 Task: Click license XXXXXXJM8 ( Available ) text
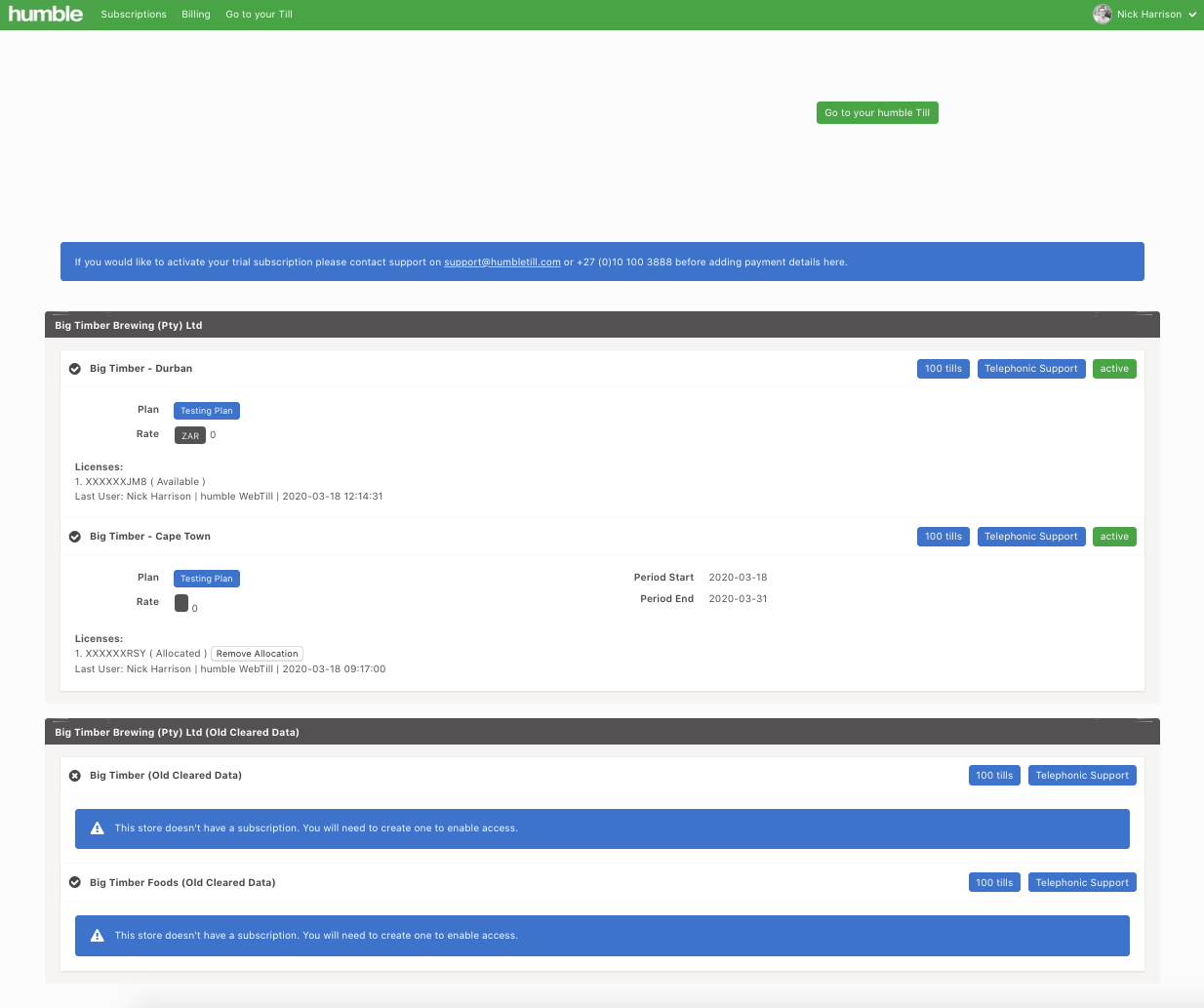[140, 482]
